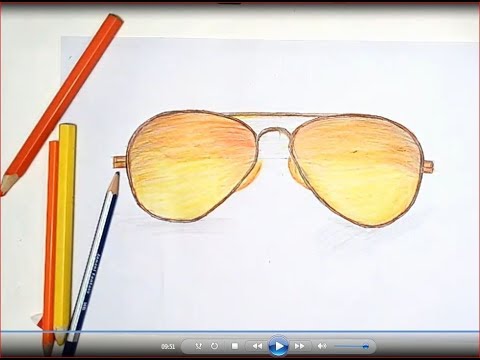Toggle shuffle mode
Screen dimensions: 480x360
click(x=199, y=346)
